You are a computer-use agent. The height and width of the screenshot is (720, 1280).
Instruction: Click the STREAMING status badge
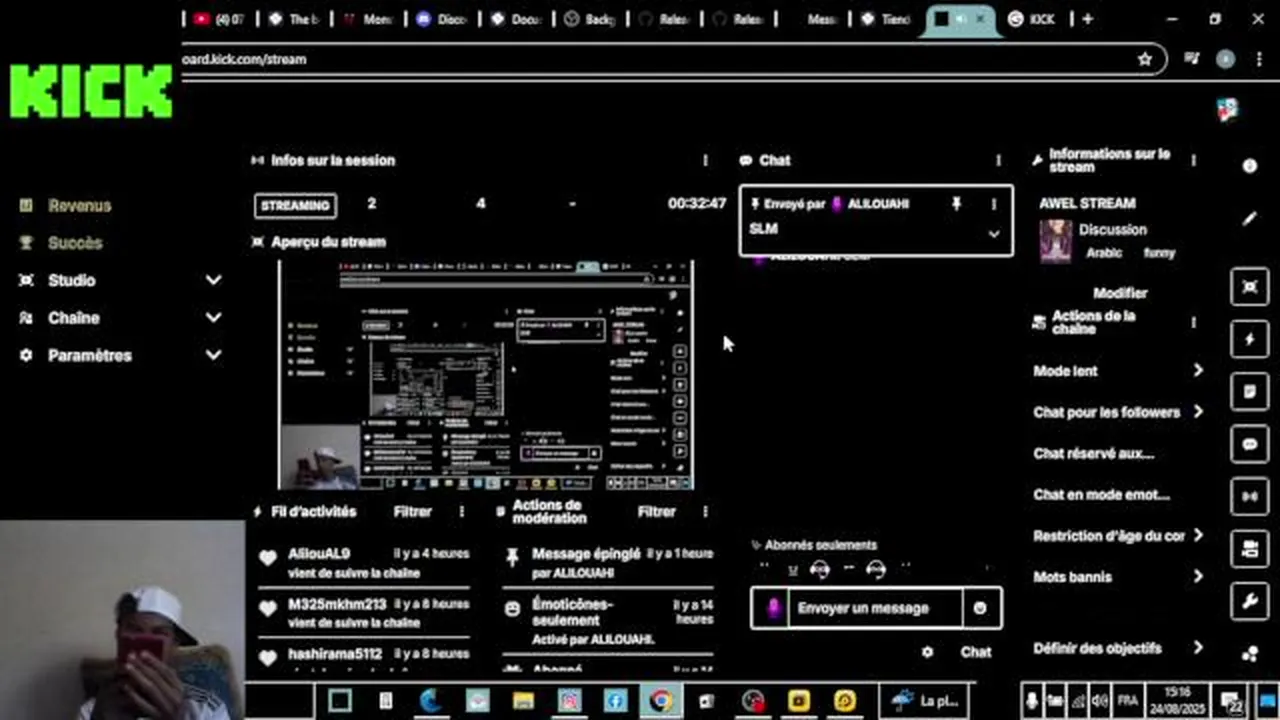(x=295, y=205)
